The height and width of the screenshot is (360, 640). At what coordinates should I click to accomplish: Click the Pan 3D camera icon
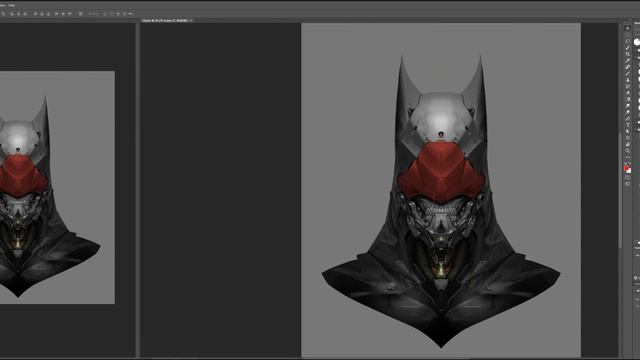tap(117, 14)
